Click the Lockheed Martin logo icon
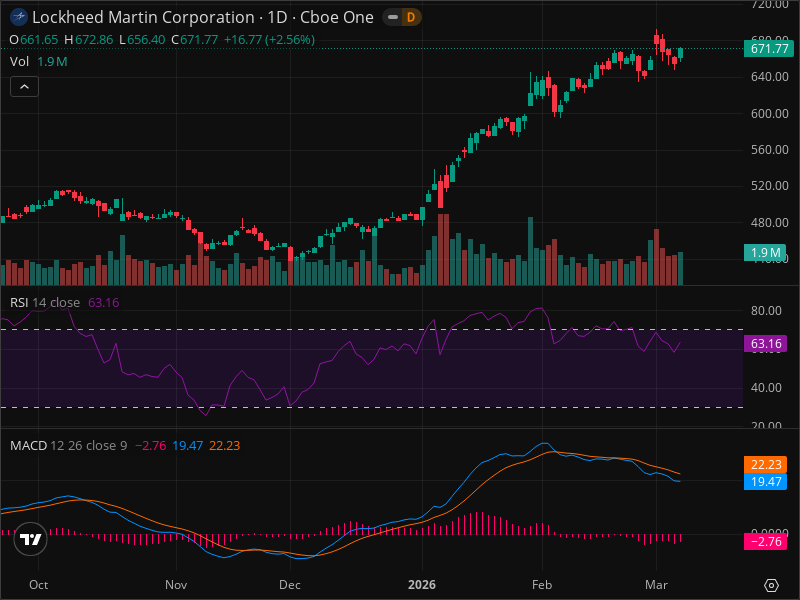800x600 pixels. coord(19,17)
